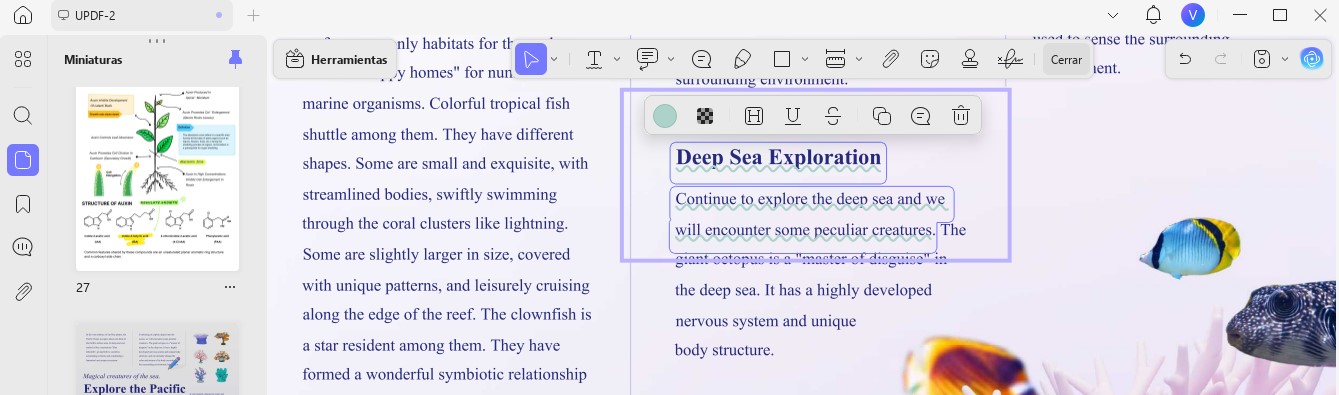Expand the text comment dropdown
The image size is (1339, 395).
(x=671, y=59)
